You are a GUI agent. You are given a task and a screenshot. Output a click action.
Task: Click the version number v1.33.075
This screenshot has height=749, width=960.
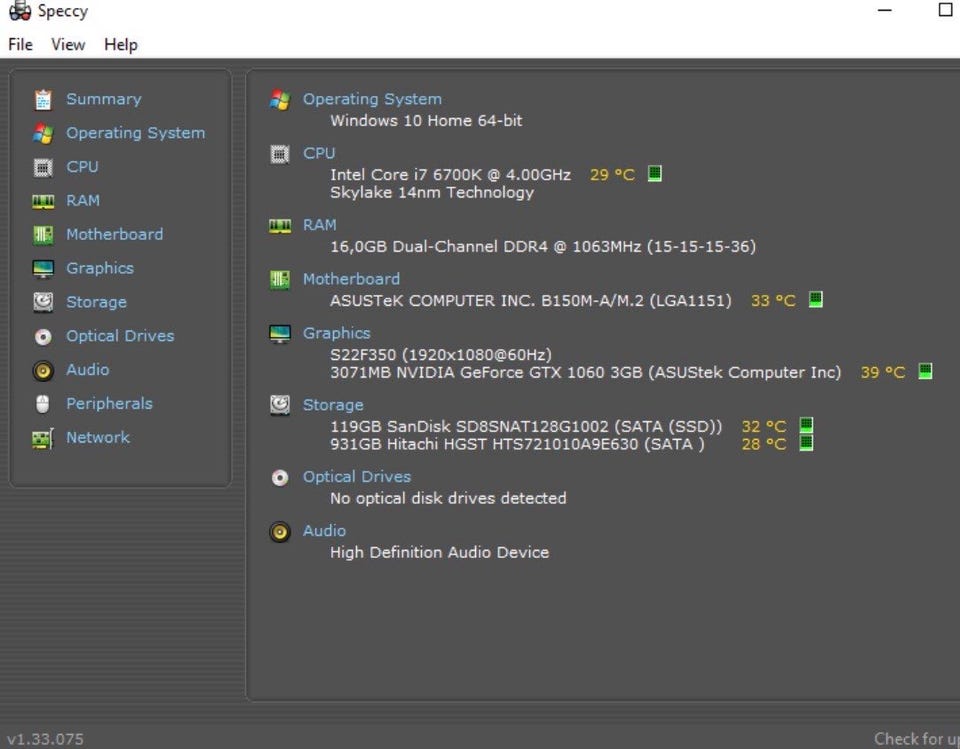click(x=45, y=739)
